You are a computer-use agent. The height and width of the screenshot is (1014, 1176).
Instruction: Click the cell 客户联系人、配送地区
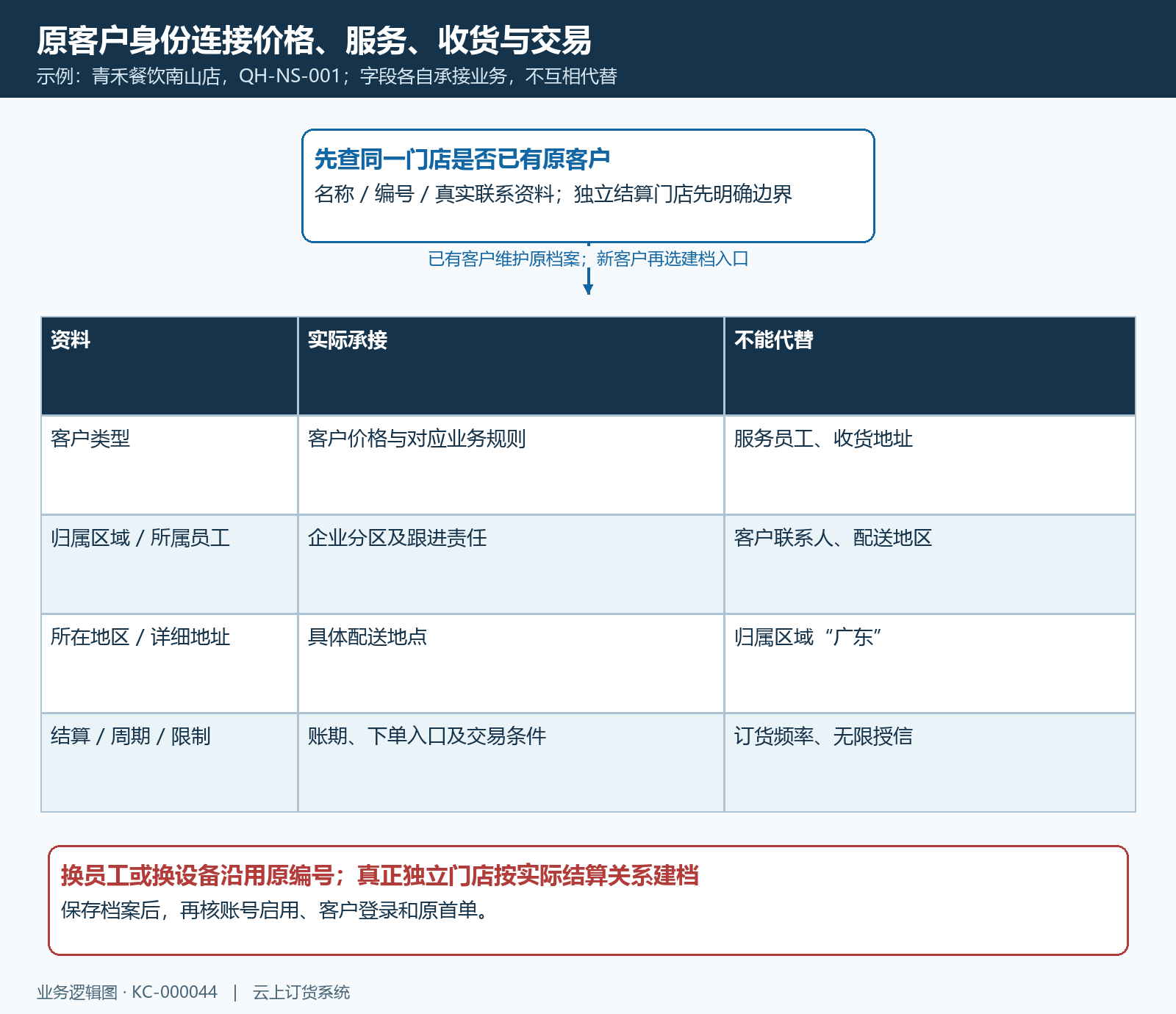[x=930, y=564]
